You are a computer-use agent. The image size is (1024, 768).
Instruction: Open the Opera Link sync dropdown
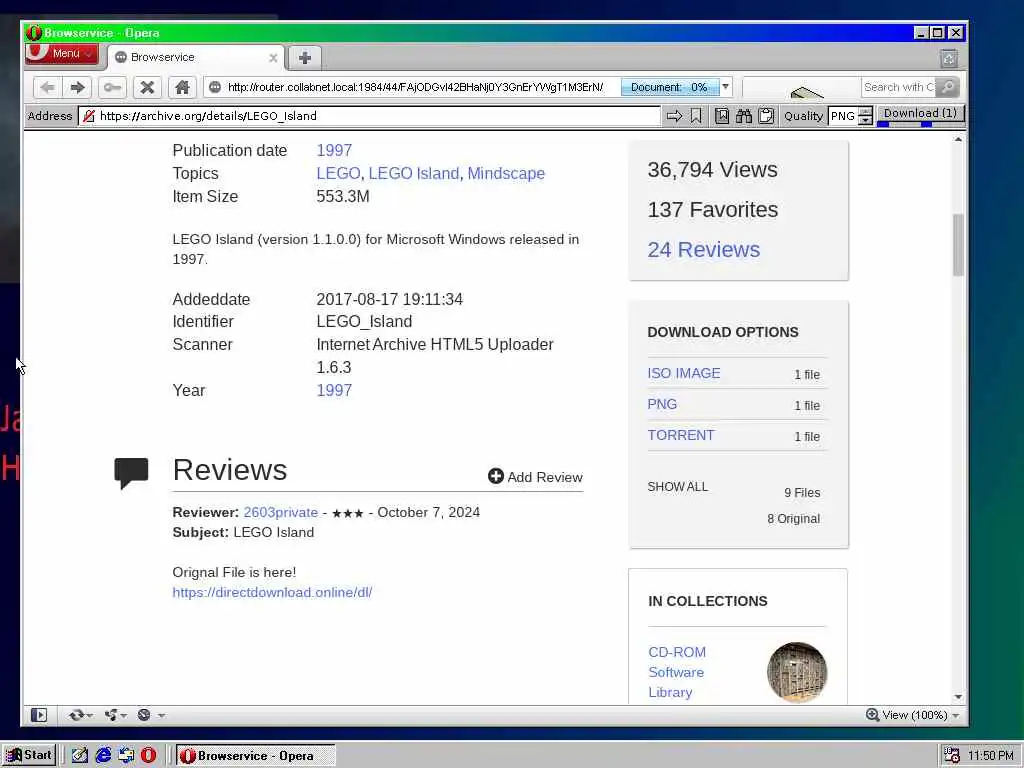(x=80, y=715)
